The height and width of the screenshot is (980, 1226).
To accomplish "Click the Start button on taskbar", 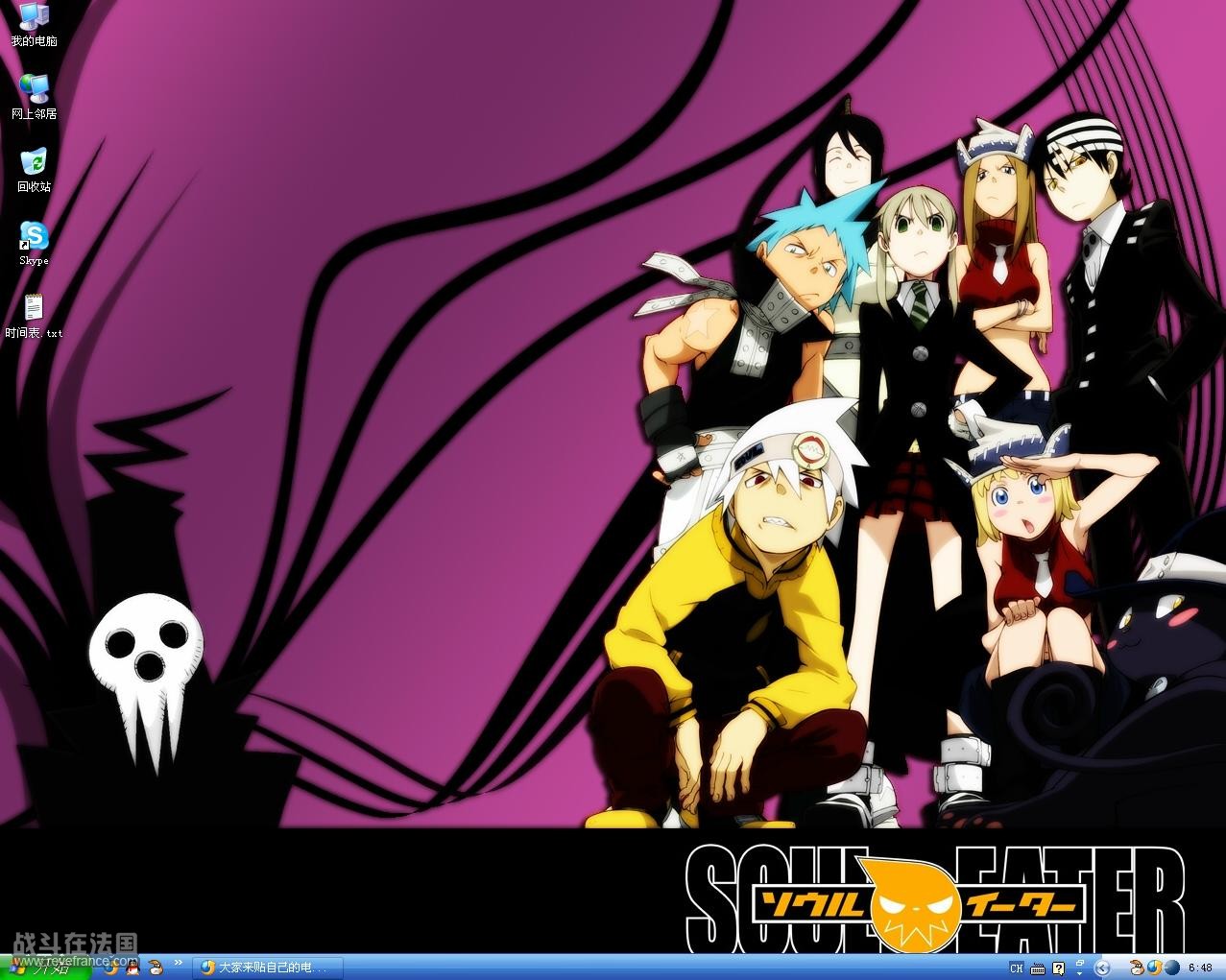I will point(45,967).
